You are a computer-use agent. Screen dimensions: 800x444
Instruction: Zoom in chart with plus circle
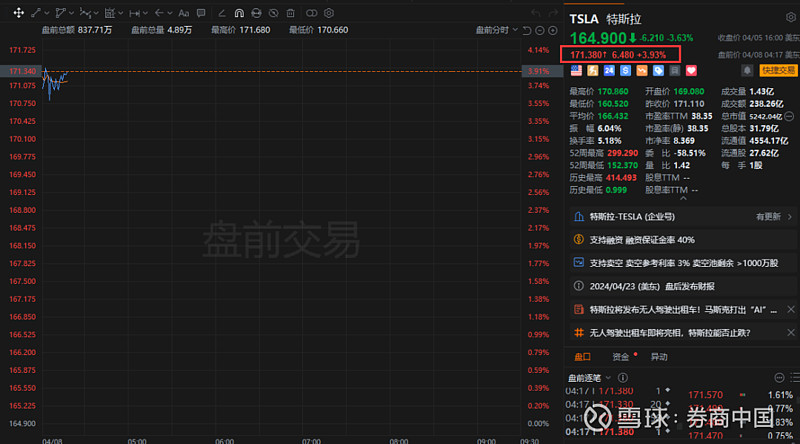[553, 31]
